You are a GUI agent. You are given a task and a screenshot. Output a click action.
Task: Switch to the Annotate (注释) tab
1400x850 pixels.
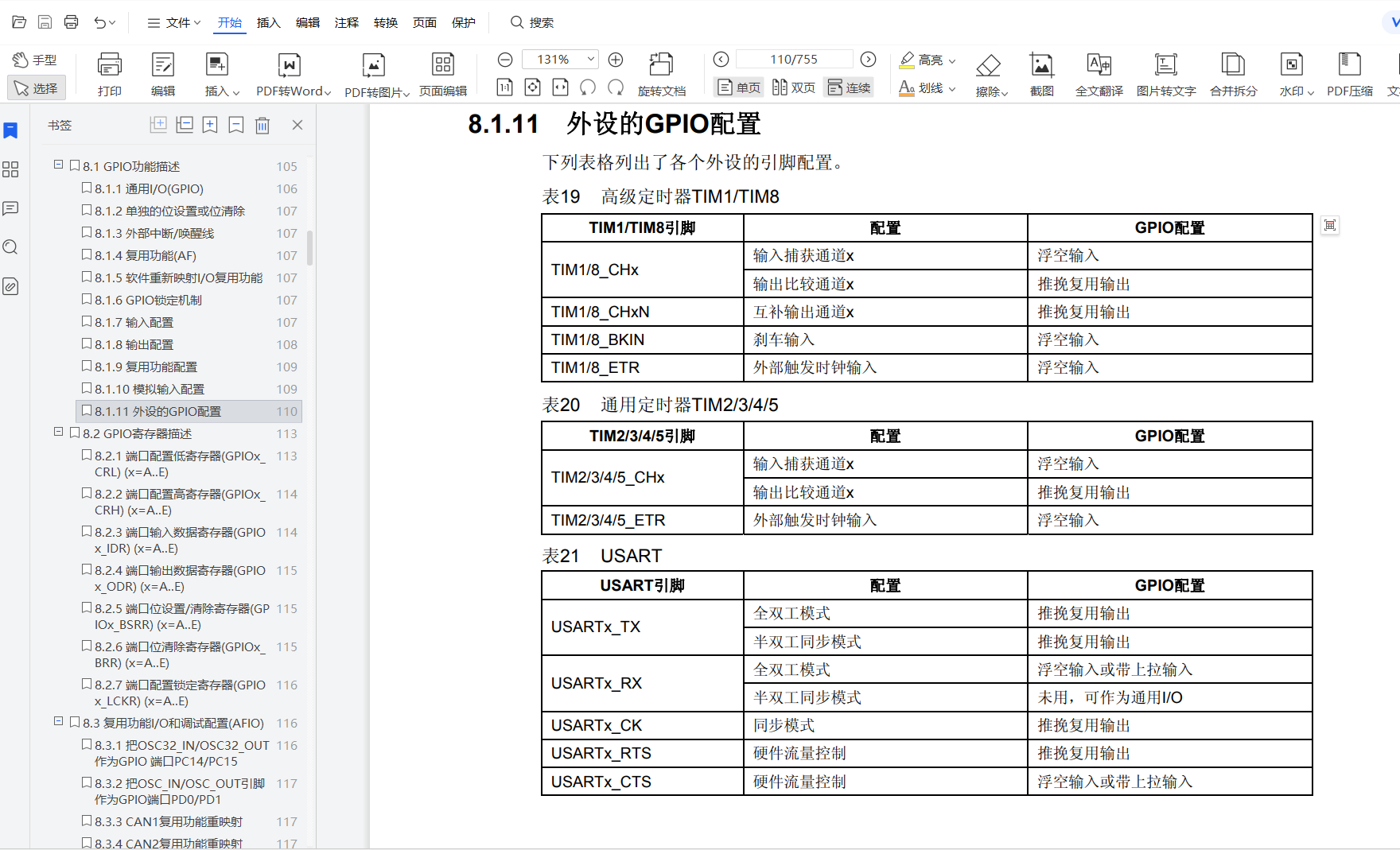click(x=347, y=22)
